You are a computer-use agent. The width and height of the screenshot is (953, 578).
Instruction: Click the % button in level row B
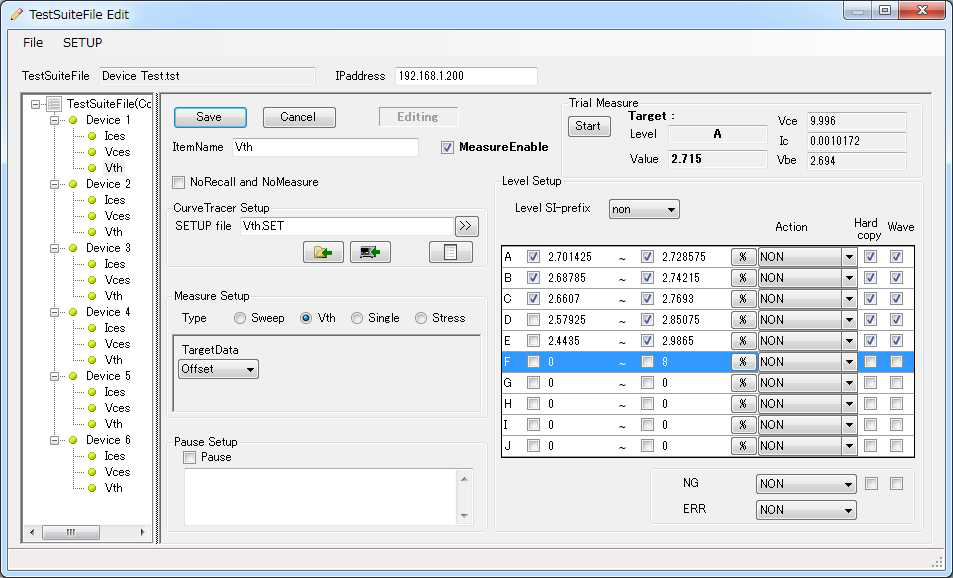point(743,278)
